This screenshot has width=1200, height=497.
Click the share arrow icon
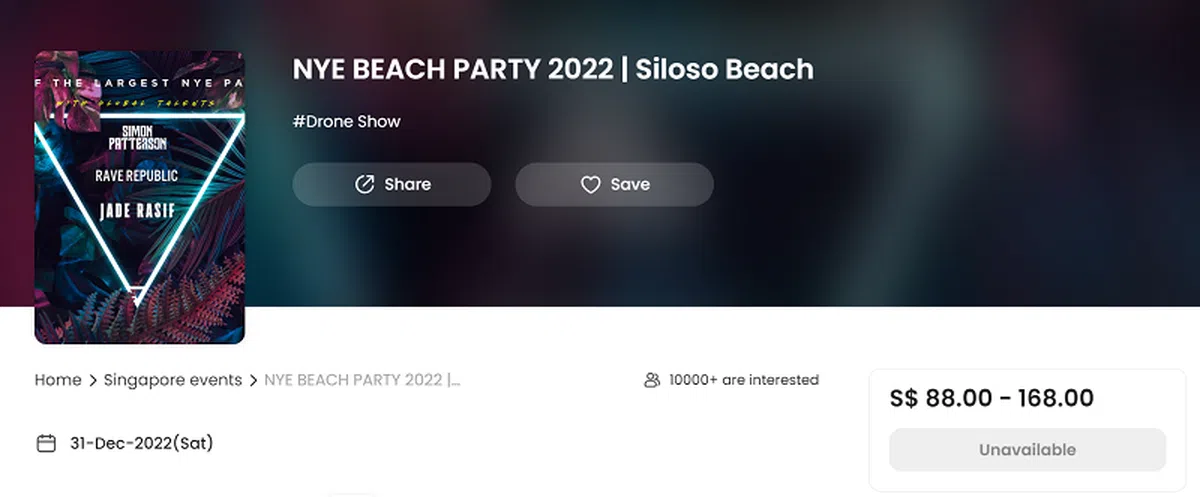point(365,184)
